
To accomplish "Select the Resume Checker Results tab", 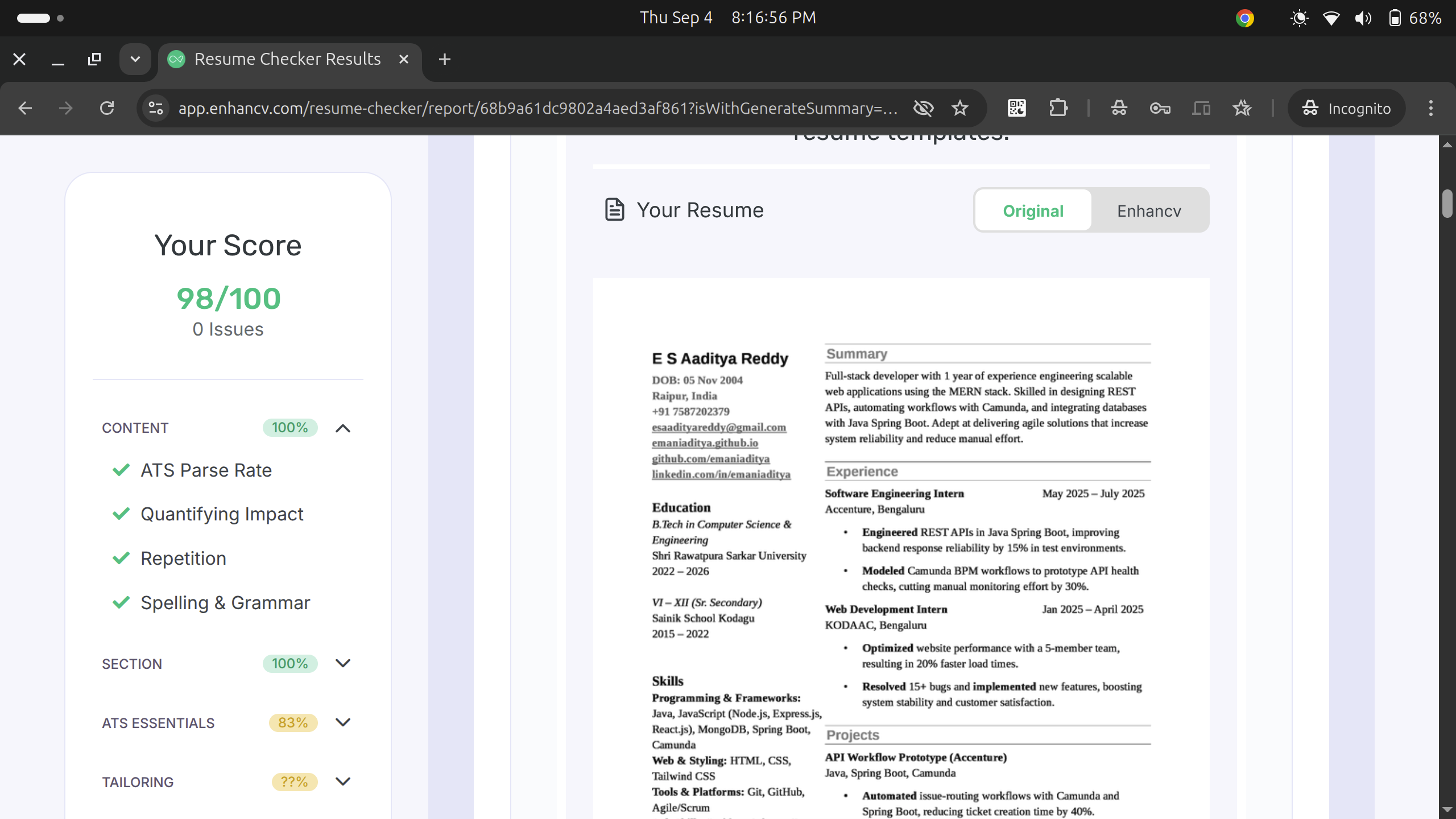I will (287, 59).
